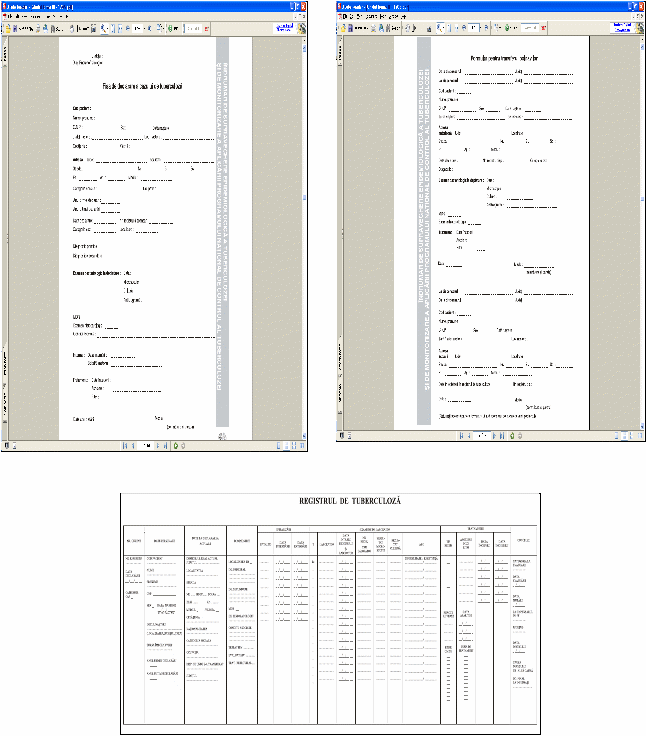The image size is (646, 736).
Task: Open file icon in left Adobe Reader window
Action: point(8,29)
